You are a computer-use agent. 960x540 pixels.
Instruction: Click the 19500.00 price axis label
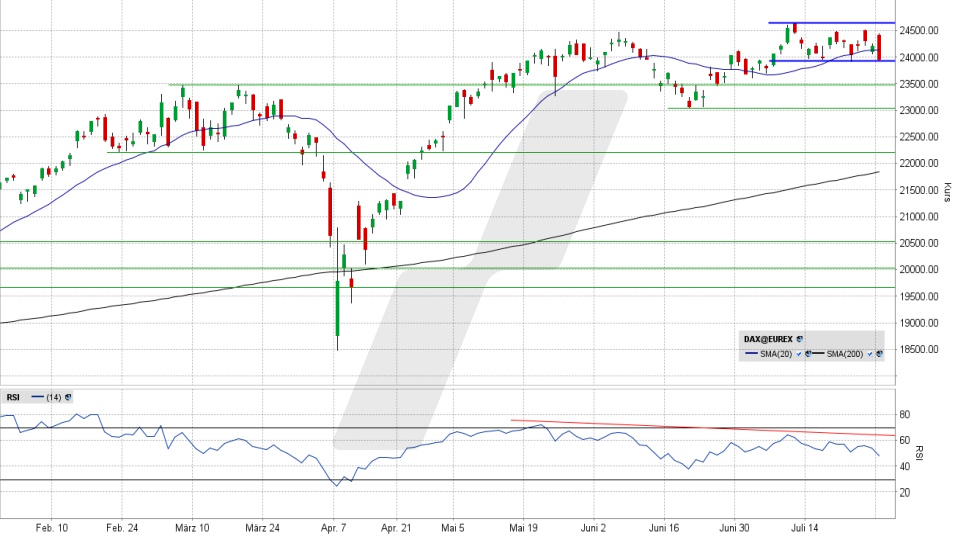pyautogui.click(x=919, y=296)
